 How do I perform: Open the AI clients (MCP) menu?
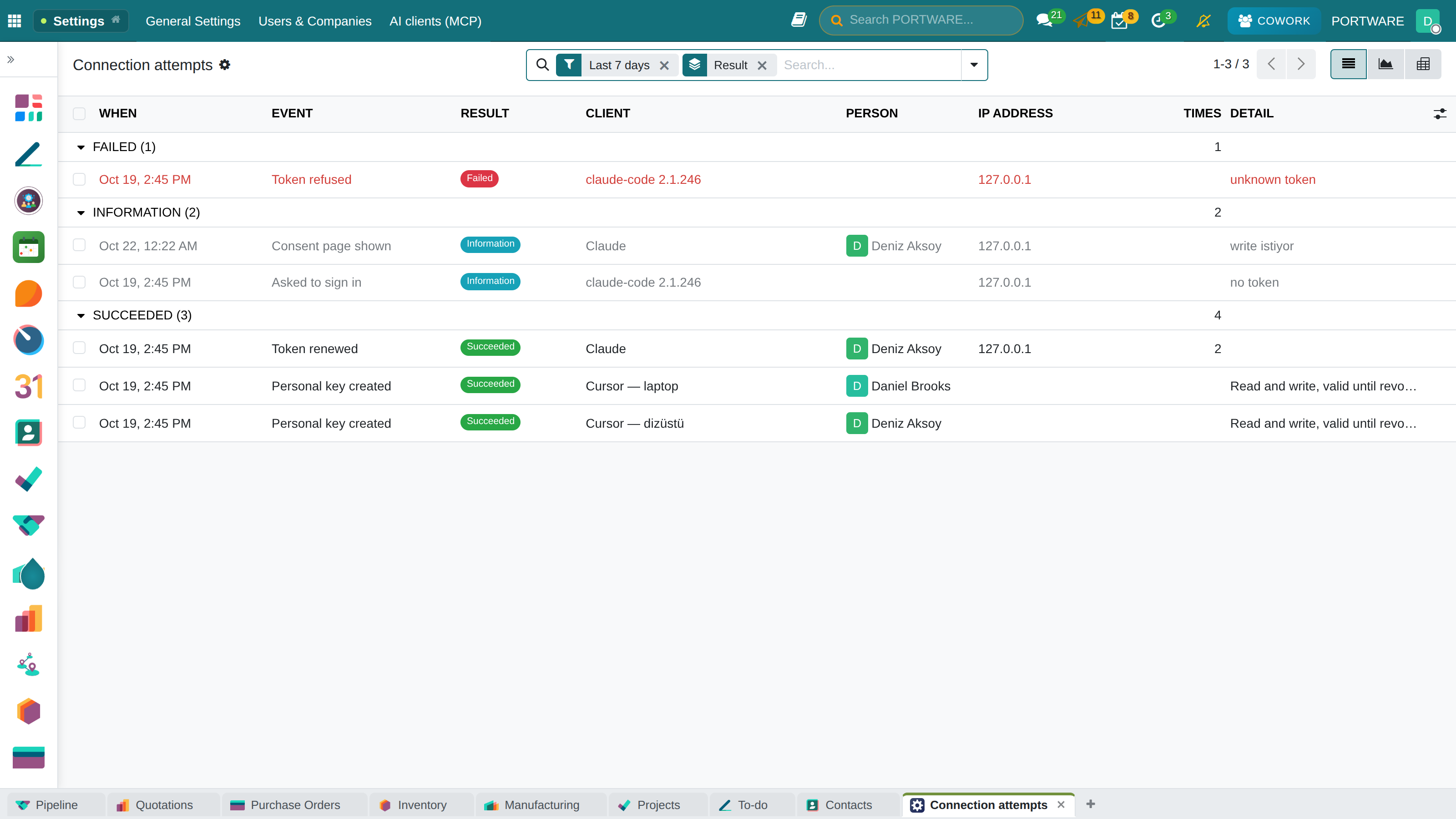(435, 21)
